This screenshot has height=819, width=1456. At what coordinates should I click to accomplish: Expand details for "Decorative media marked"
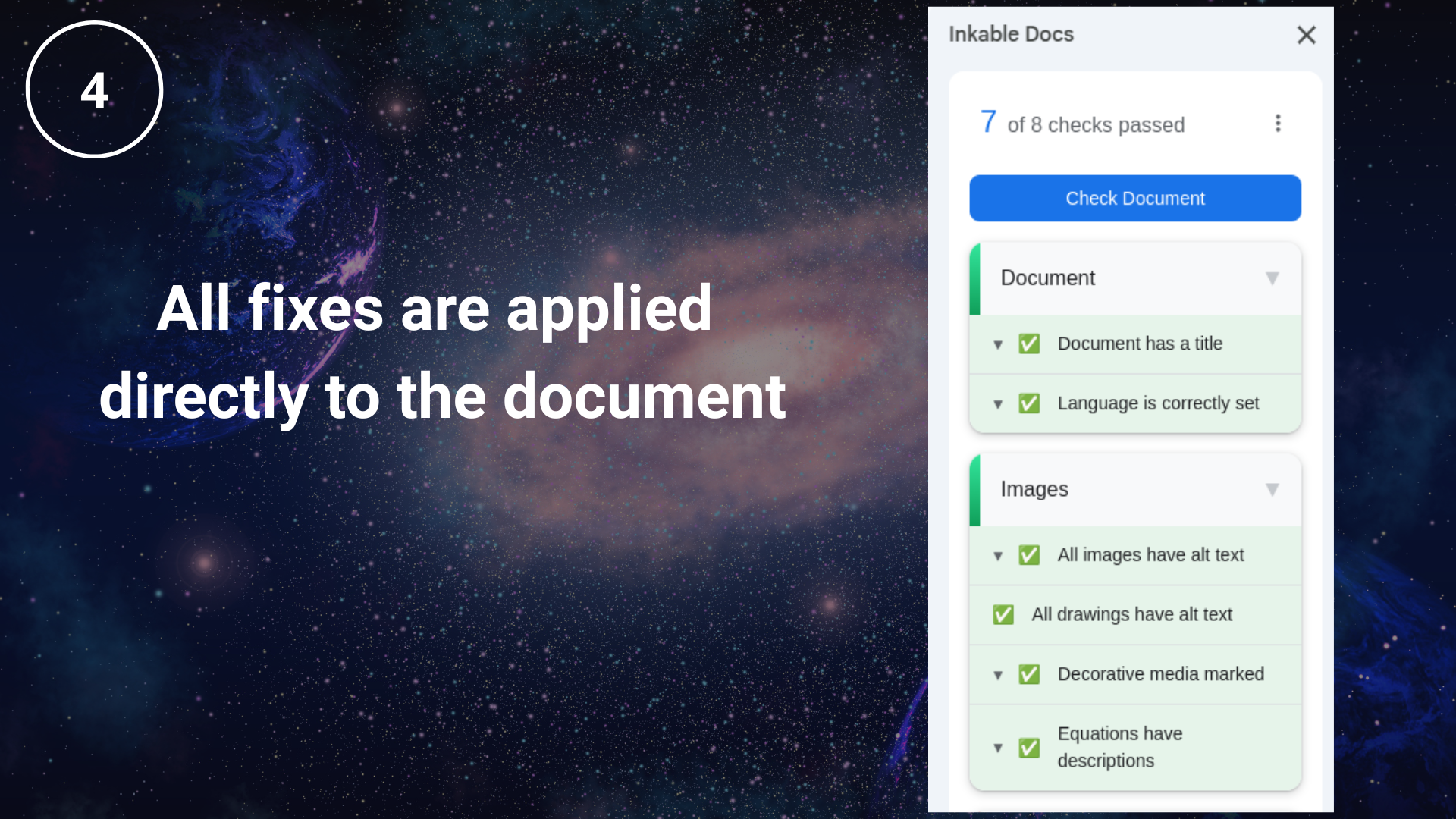998,675
